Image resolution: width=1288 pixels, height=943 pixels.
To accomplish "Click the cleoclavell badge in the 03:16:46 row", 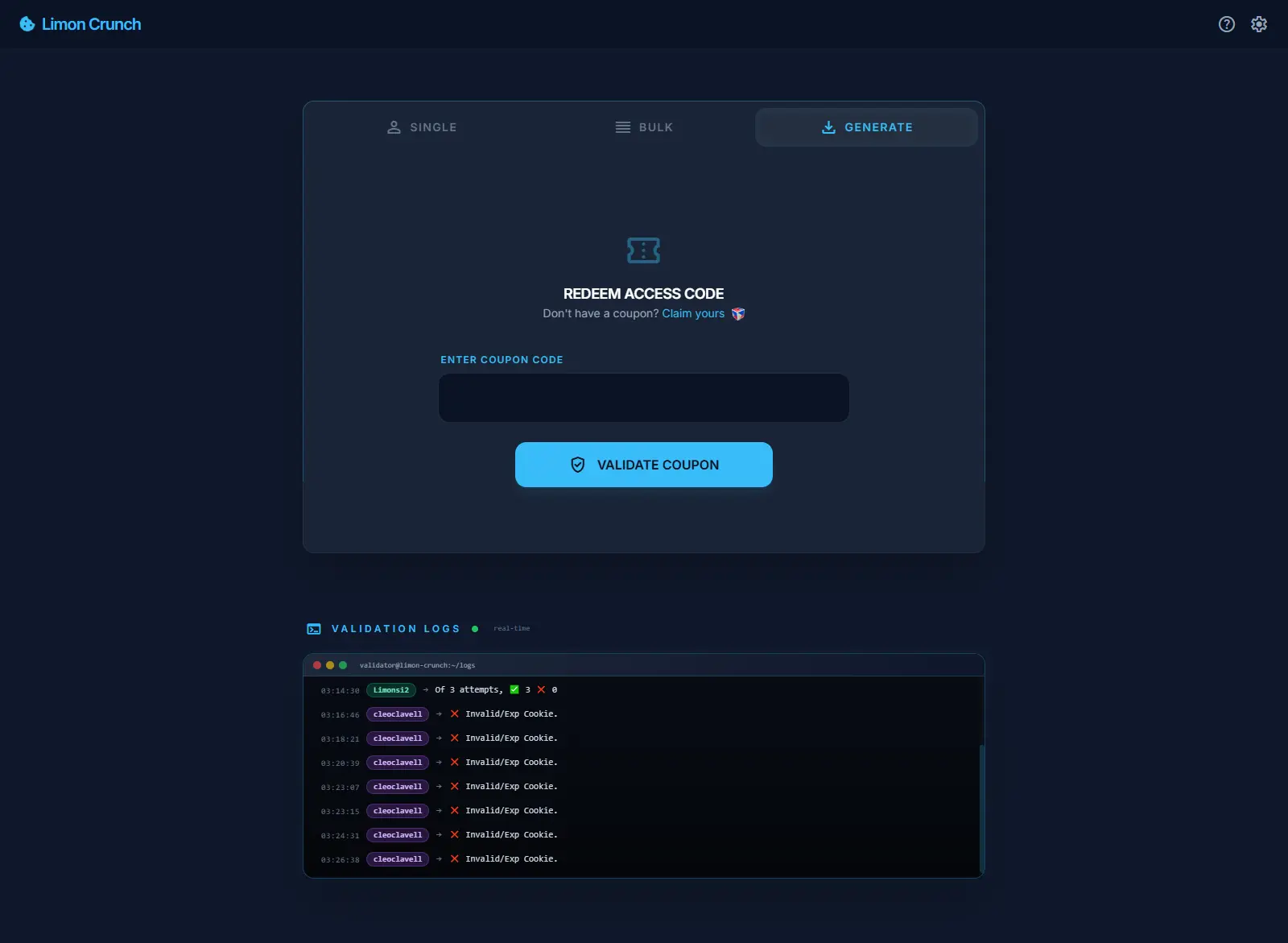I will [398, 714].
